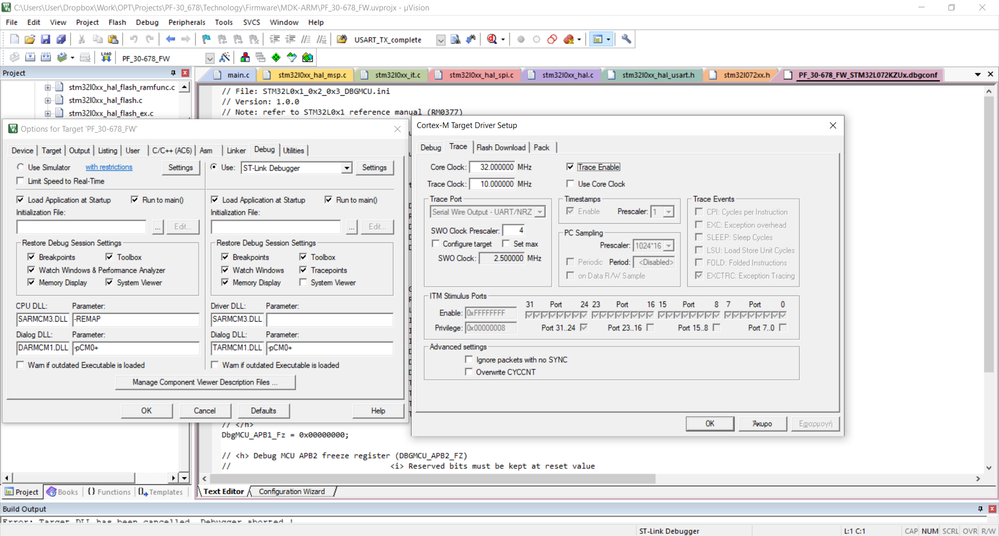Open a file with the folder icon
This screenshot has height=536, width=999.
[29, 40]
